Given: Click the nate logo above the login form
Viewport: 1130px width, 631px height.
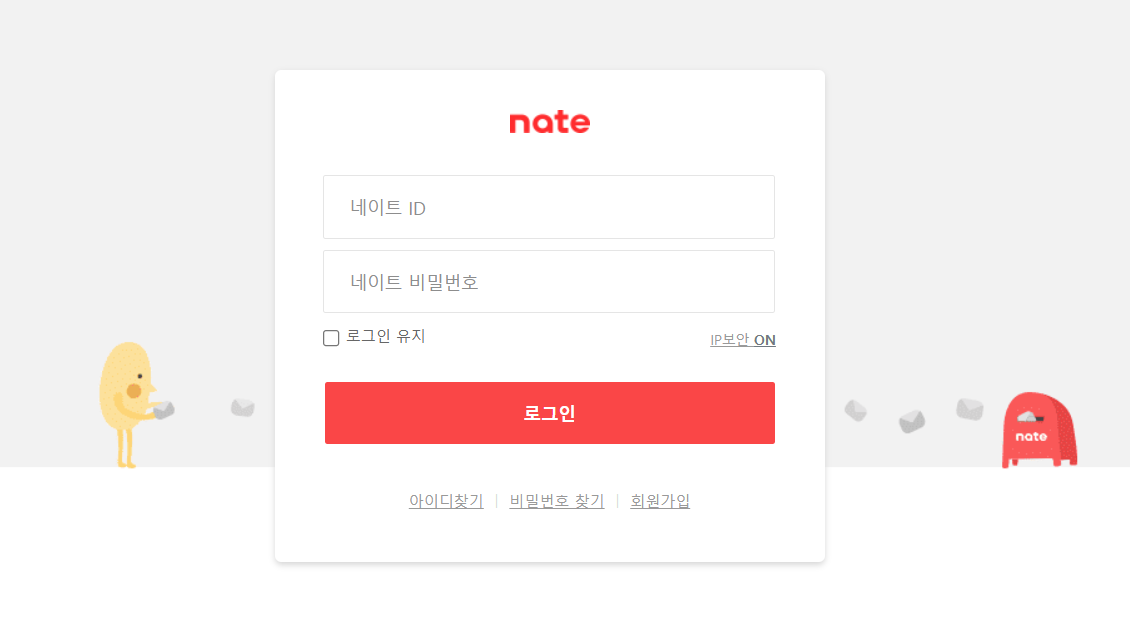Looking at the screenshot, I should point(549,121).
